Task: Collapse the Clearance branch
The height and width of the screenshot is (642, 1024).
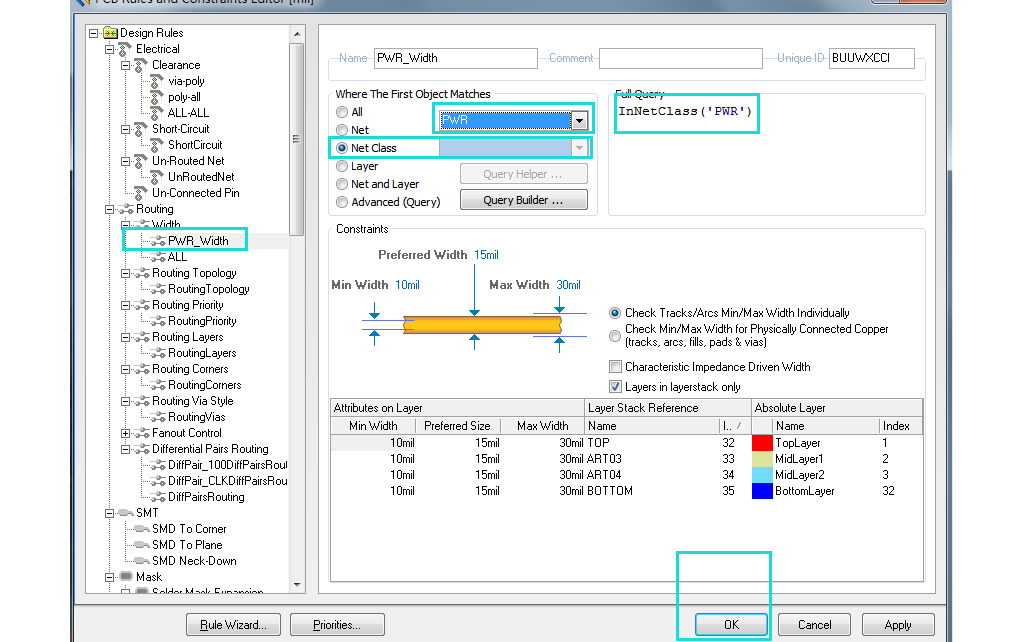Action: [x=125, y=65]
